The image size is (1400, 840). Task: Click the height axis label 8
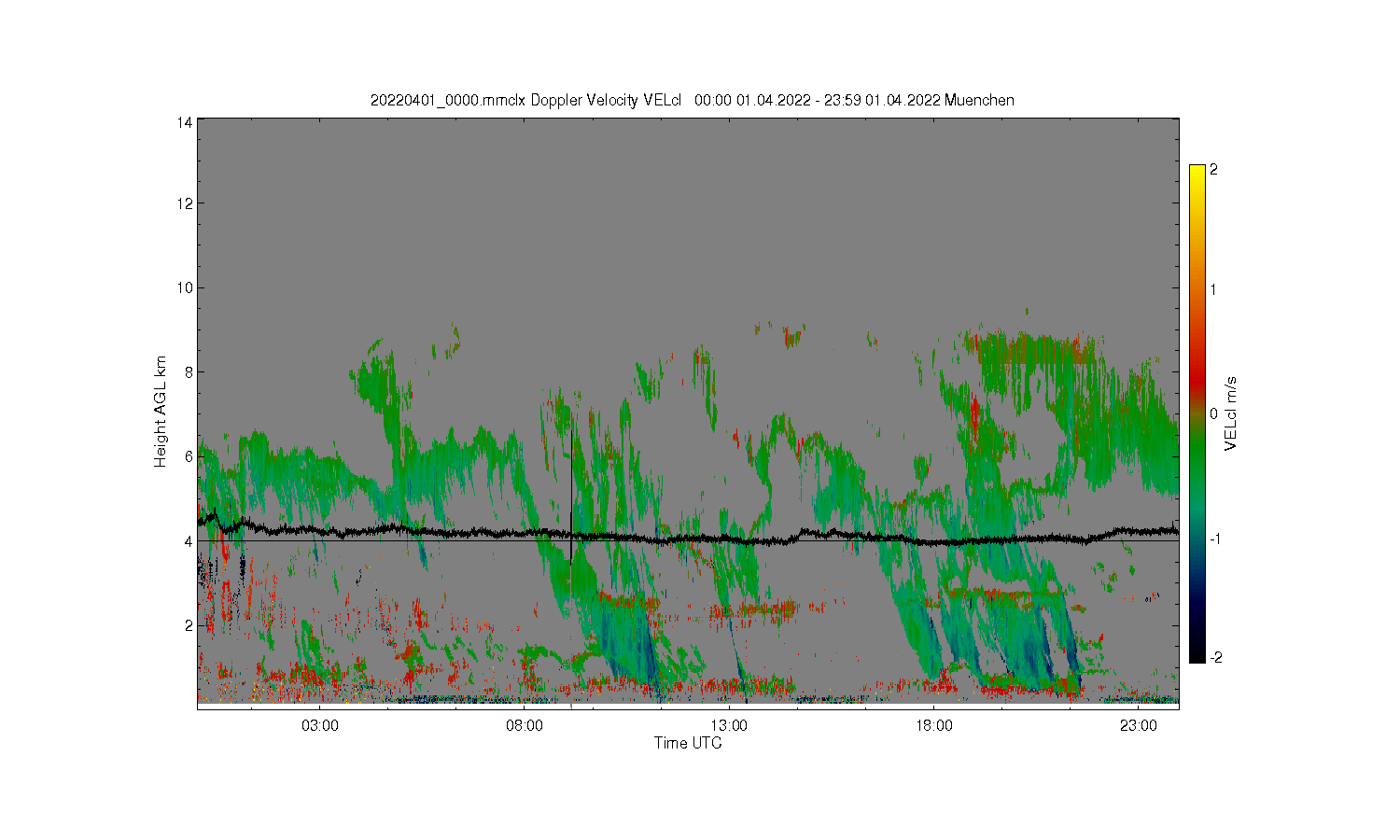pos(189,371)
